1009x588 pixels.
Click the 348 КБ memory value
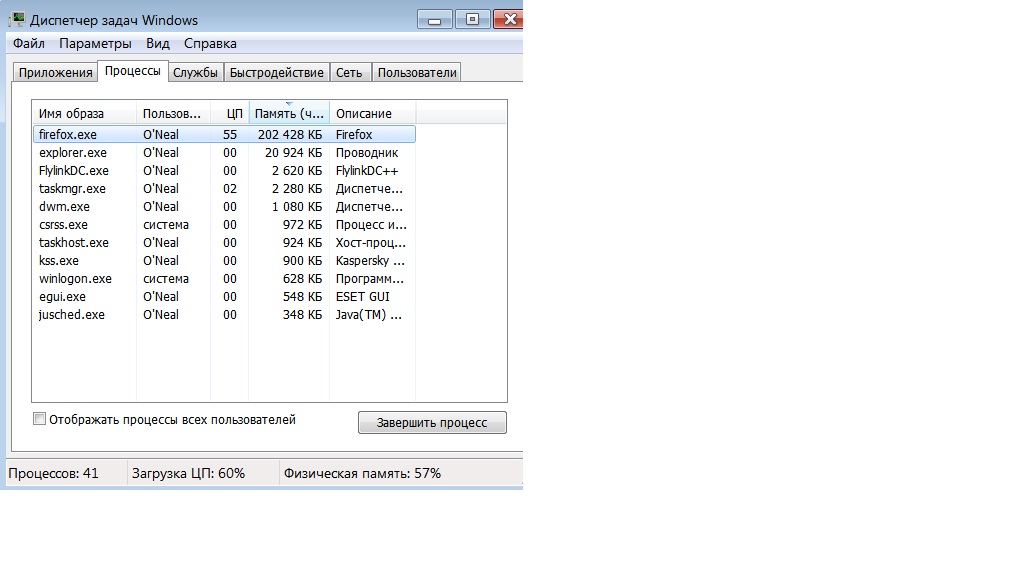(x=302, y=315)
